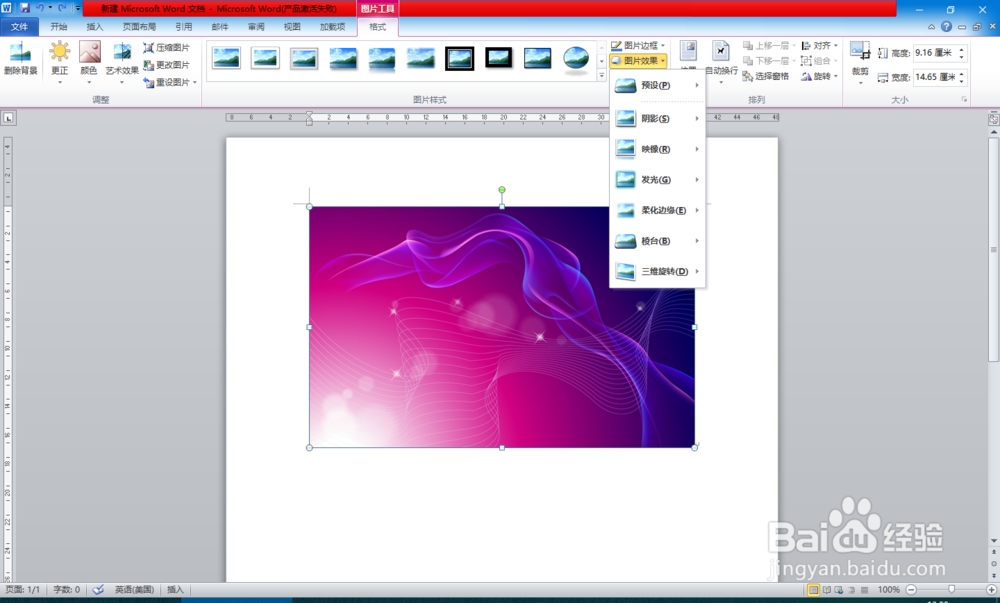Apply the thick black double-frame picture style
The width and height of the screenshot is (1000, 603).
460,58
